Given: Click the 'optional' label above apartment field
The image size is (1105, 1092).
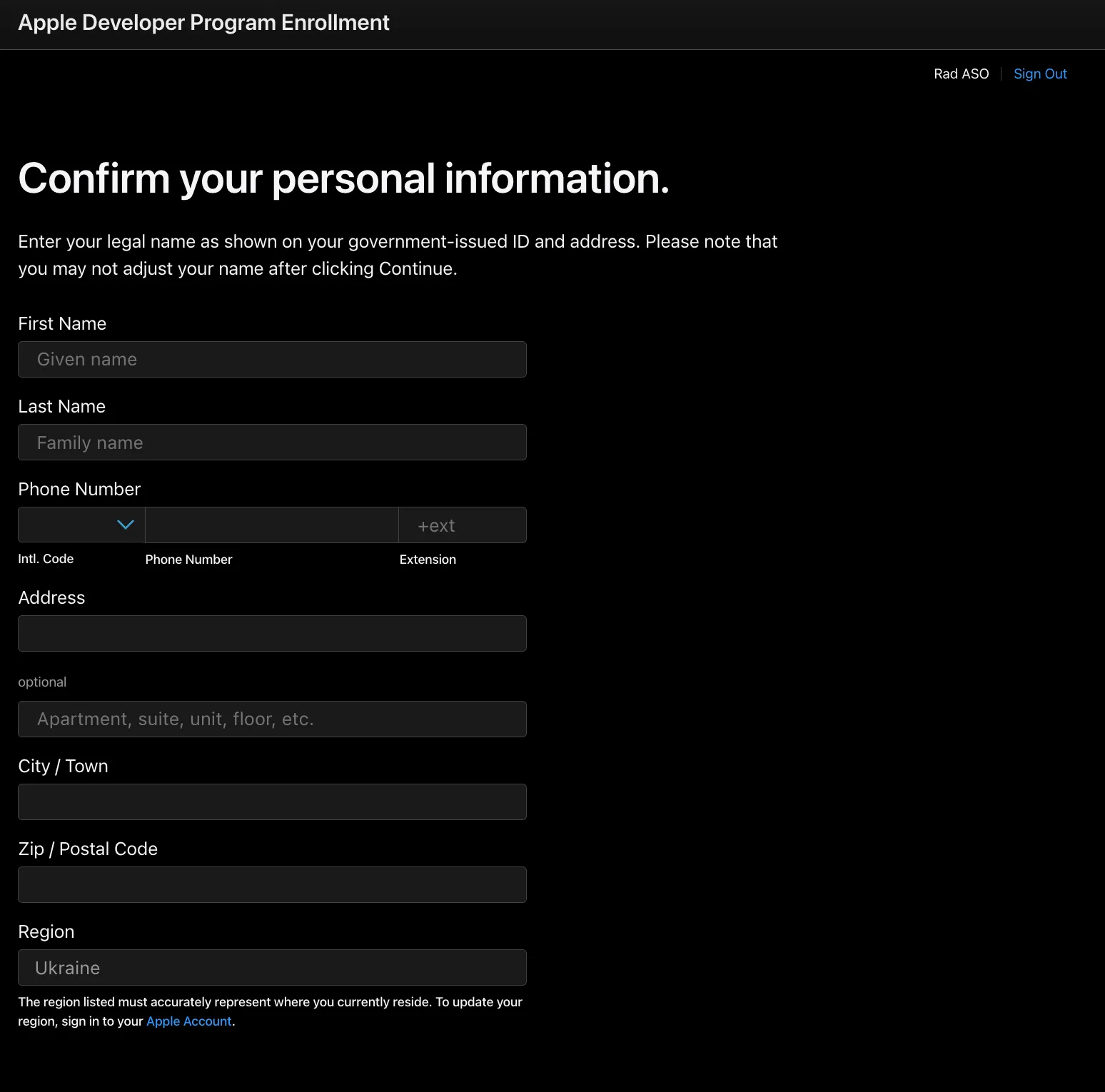Looking at the screenshot, I should pos(42,682).
